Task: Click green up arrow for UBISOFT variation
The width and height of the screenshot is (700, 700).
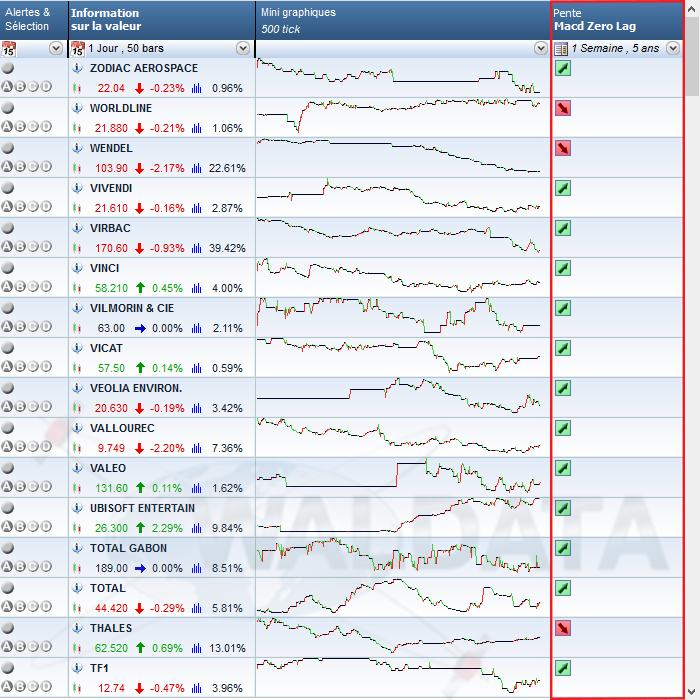Action: [x=140, y=528]
